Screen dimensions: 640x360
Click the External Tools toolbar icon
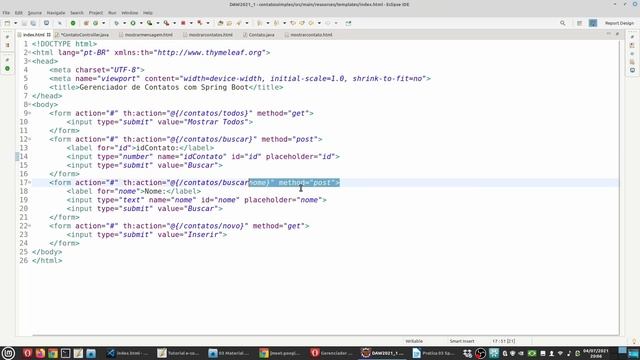(x=166, y=23)
